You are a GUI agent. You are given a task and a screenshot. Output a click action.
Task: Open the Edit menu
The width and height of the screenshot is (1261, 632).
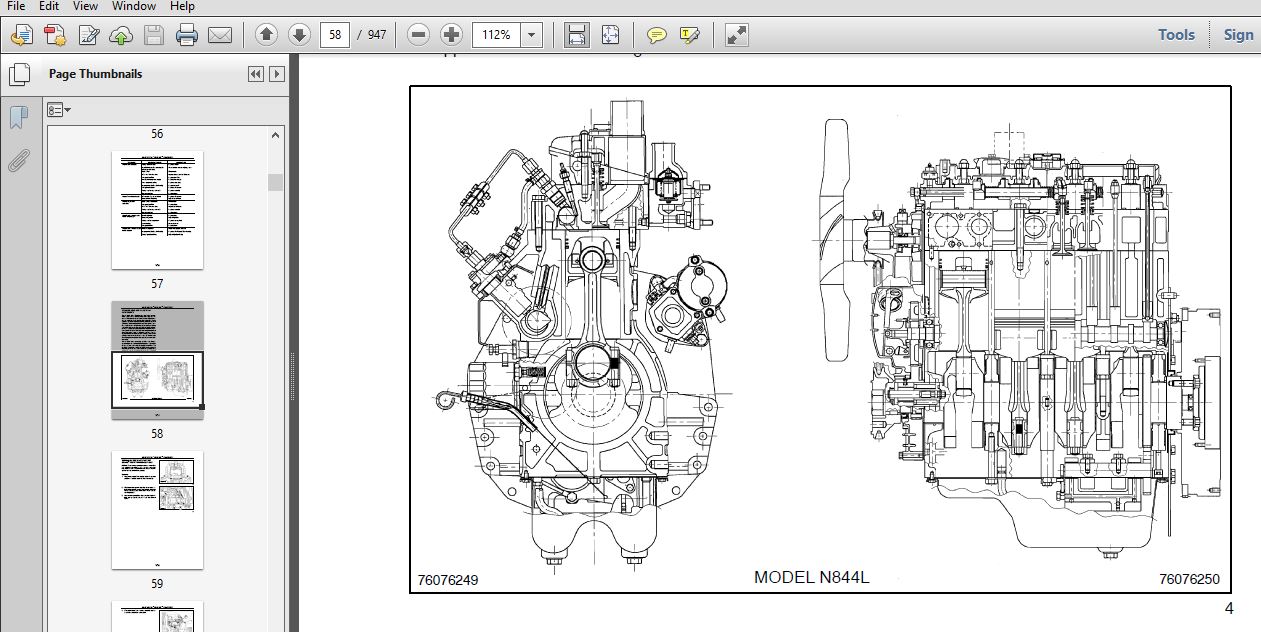pyautogui.click(x=49, y=6)
